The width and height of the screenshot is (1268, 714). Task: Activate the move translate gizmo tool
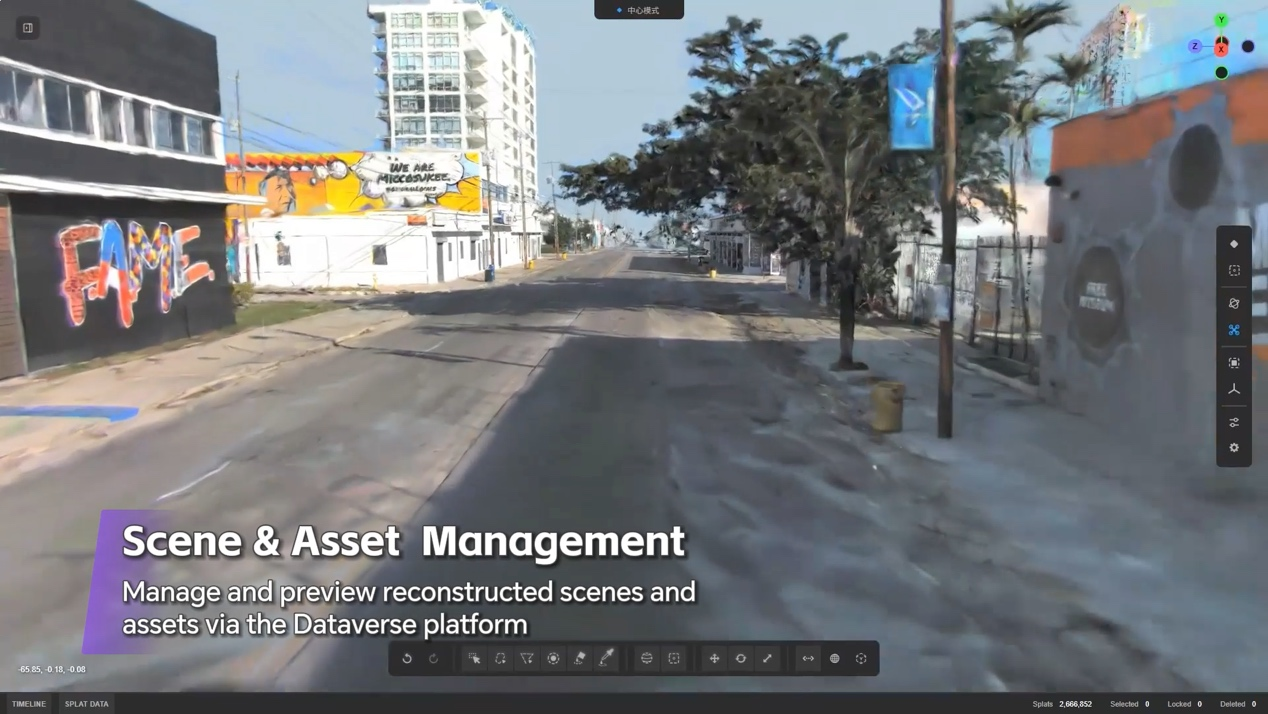pos(714,658)
